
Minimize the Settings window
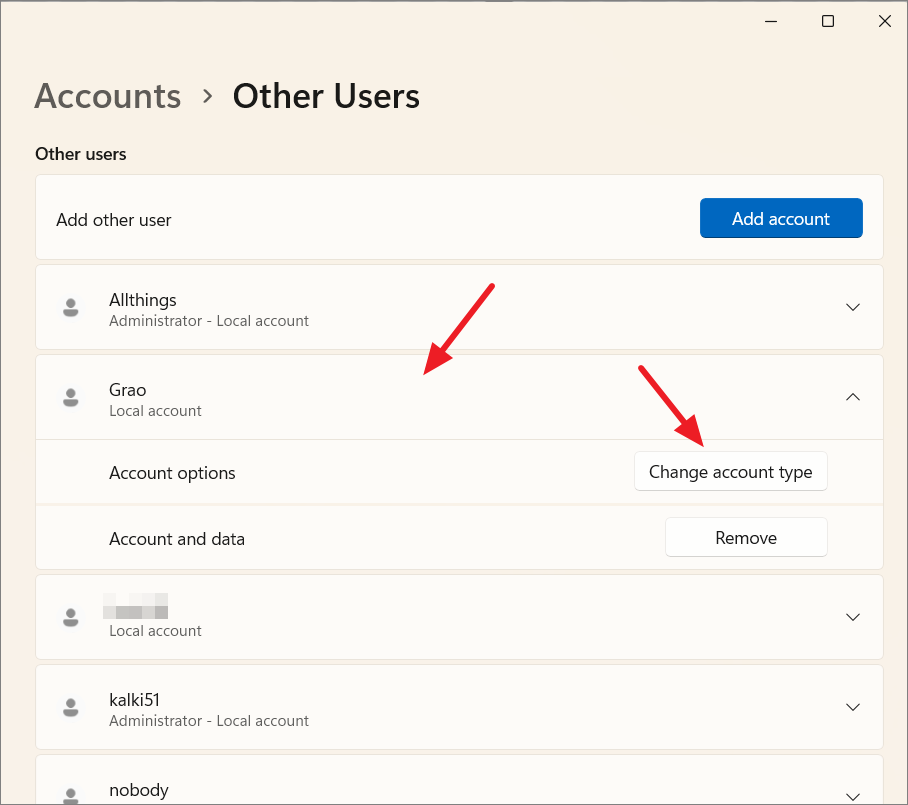tap(771, 21)
